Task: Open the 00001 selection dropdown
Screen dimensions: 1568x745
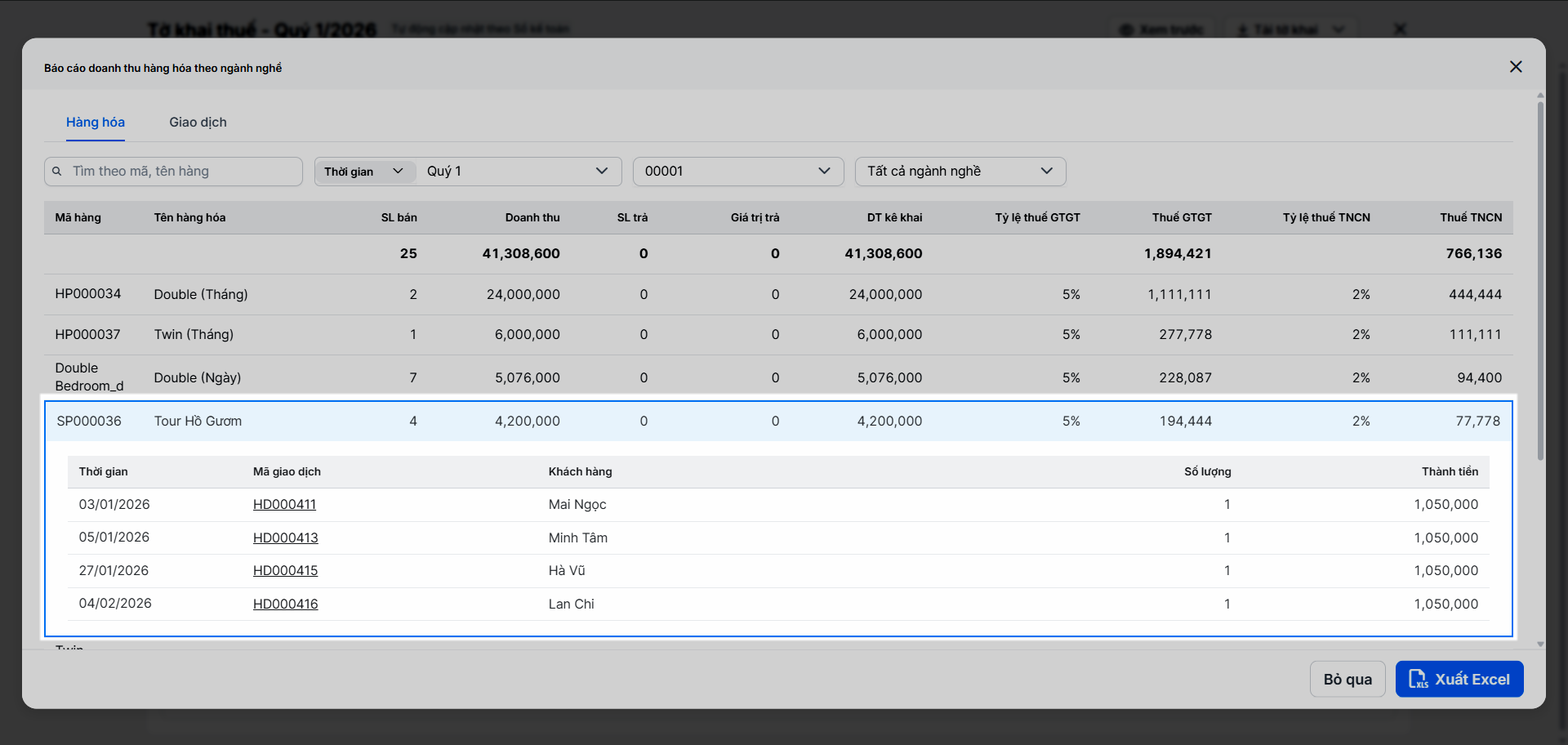Action: (738, 172)
